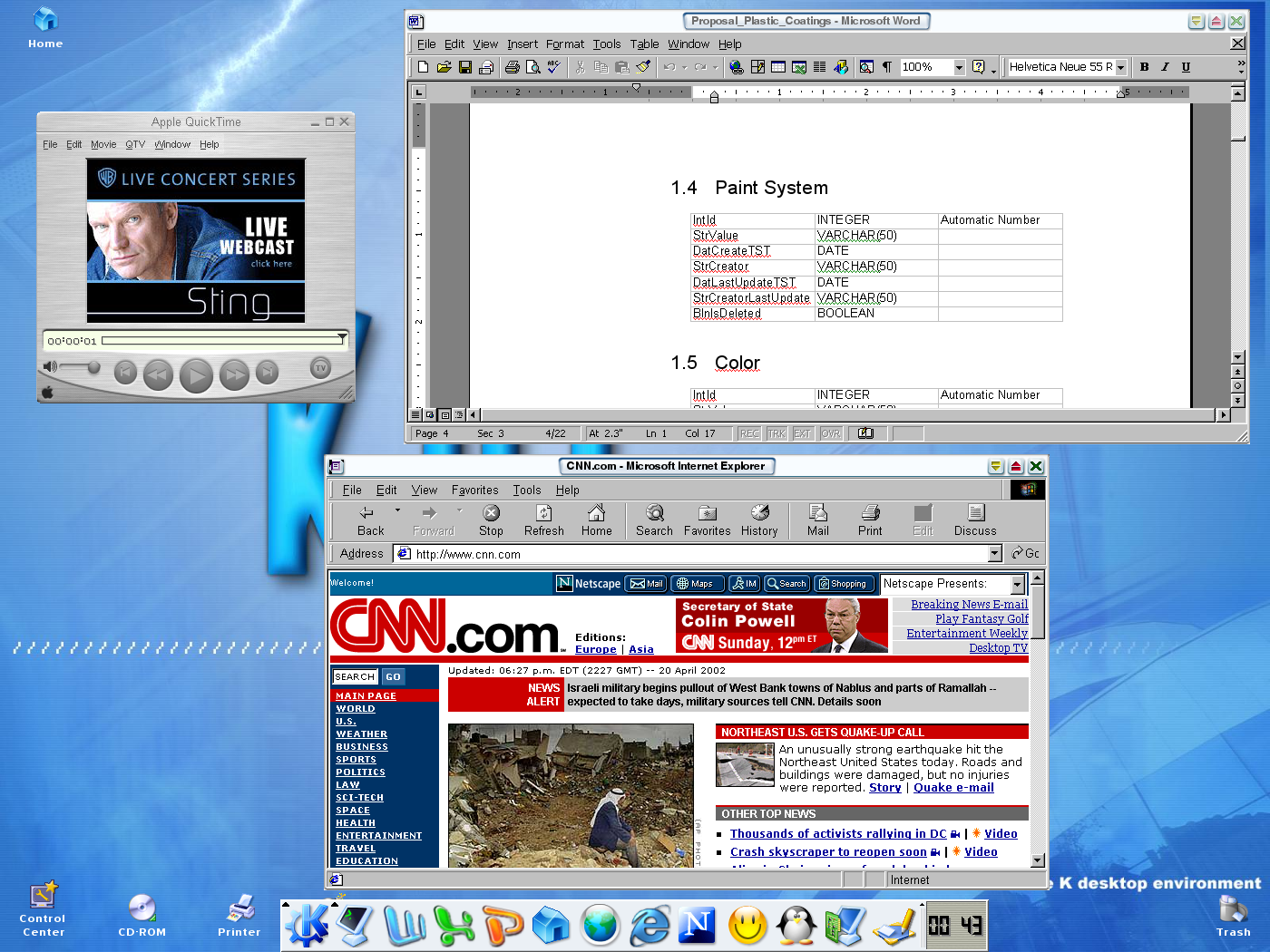Viewport: 1270px width, 952px height.
Task: Click the Open folder icon in Word toolbar
Action: coord(444,67)
